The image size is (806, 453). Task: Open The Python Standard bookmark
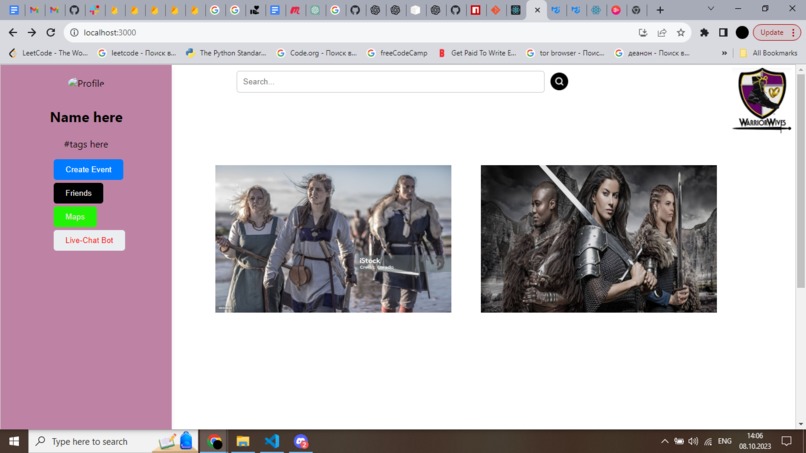tap(226, 53)
